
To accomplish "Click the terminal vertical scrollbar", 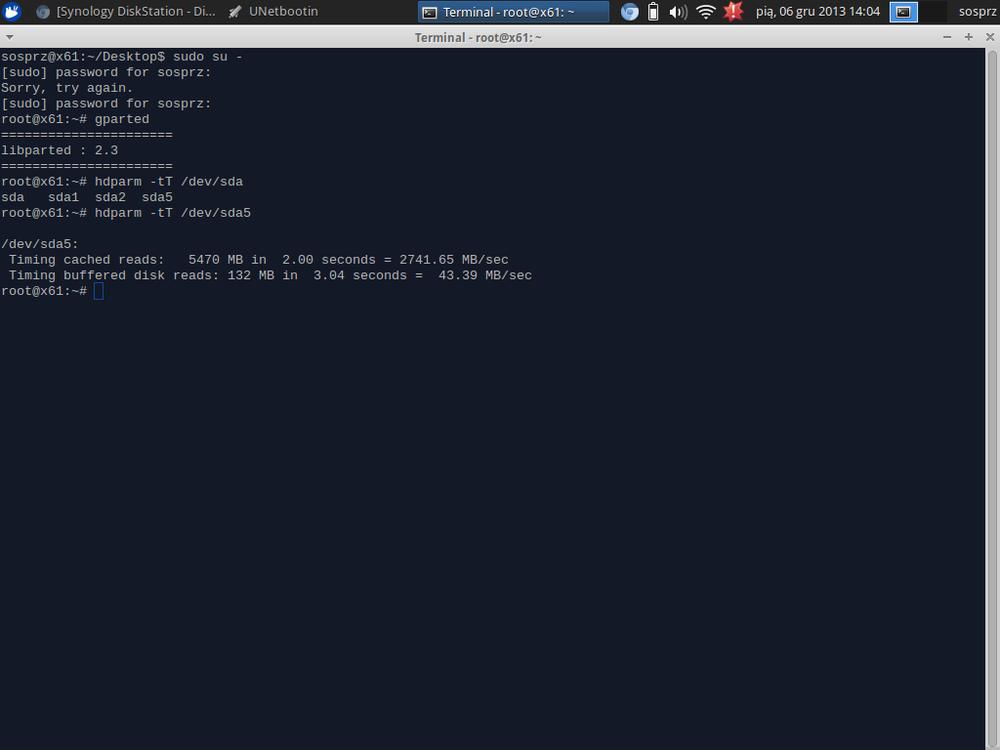I will pyautogui.click(x=992, y=399).
